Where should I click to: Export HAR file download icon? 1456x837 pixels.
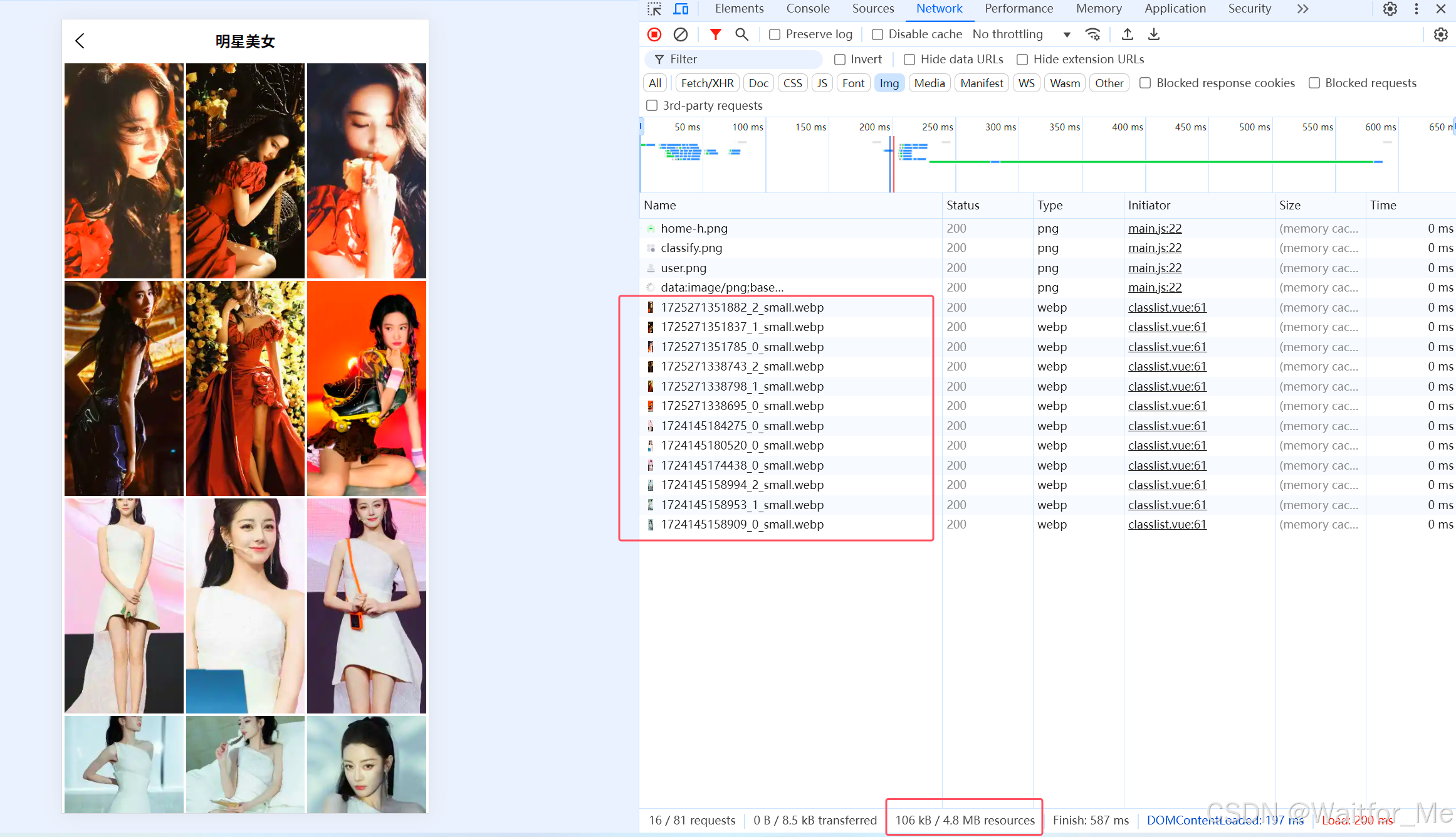[1154, 34]
